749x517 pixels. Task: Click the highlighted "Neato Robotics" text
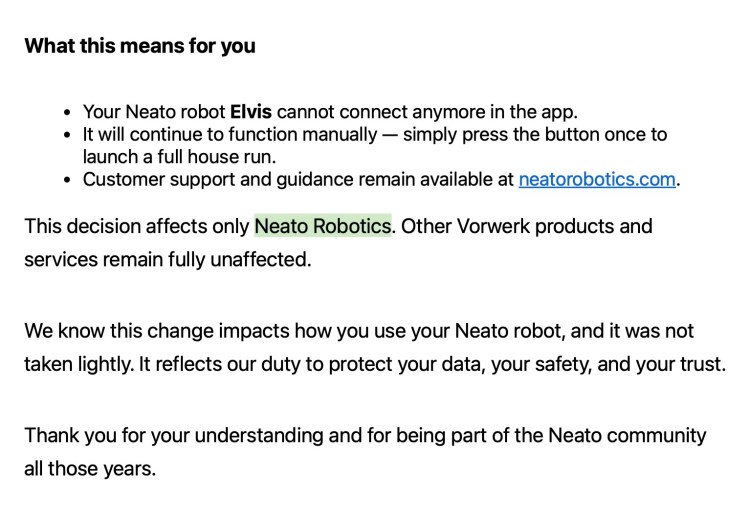(322, 226)
